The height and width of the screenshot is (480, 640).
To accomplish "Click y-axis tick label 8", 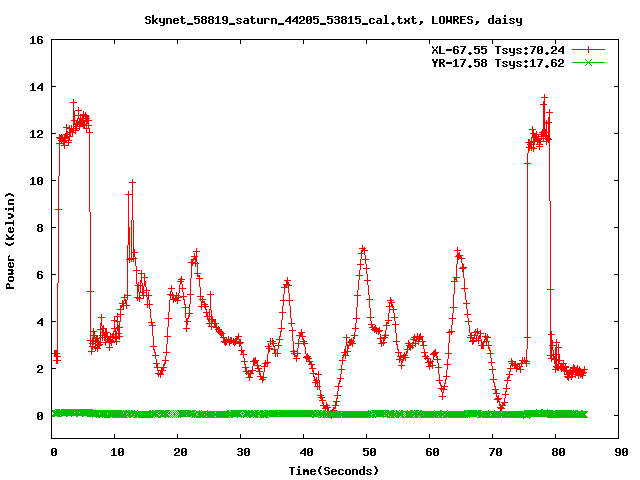I will pos(40,228).
